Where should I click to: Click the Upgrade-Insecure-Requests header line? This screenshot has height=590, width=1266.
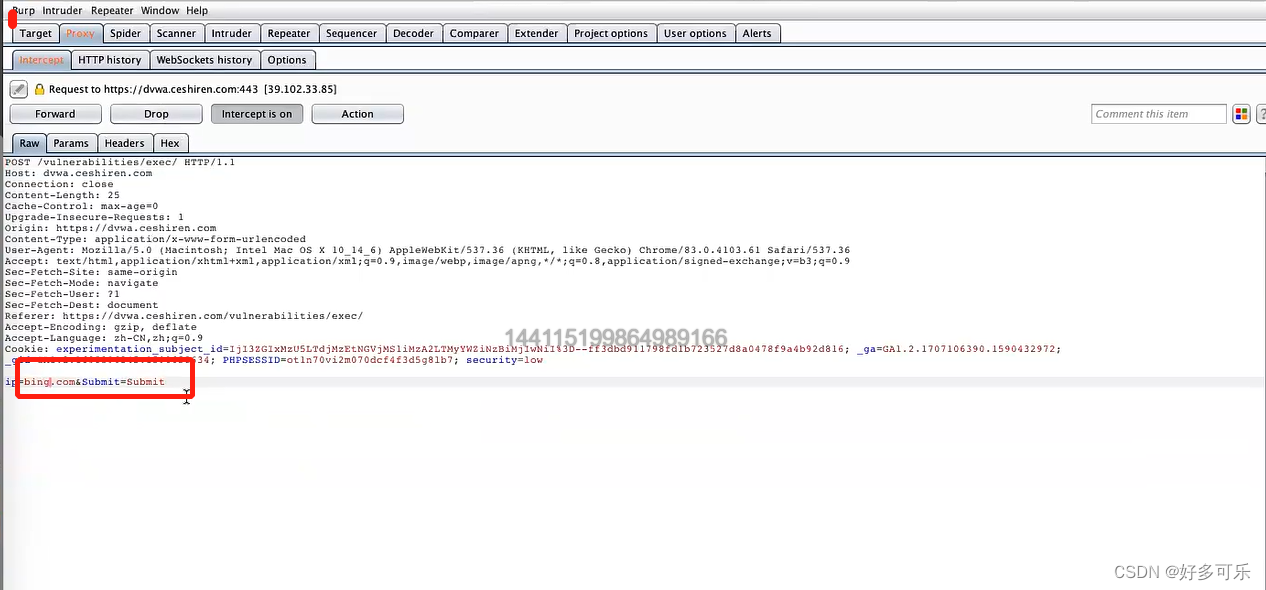(x=94, y=217)
